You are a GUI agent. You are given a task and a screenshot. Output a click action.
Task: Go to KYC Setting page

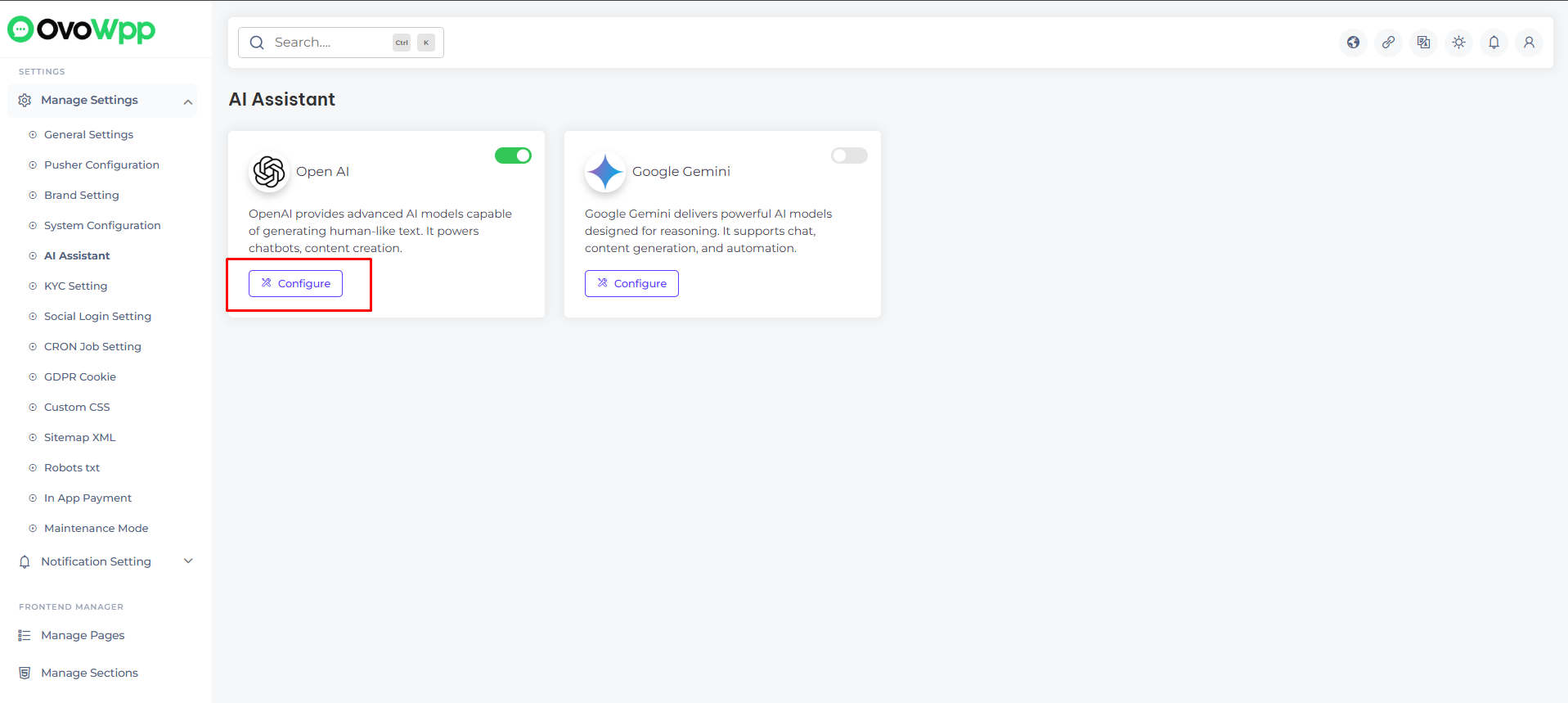coord(75,286)
